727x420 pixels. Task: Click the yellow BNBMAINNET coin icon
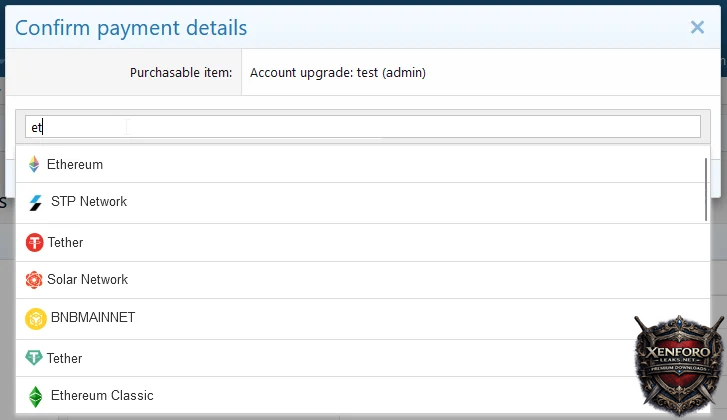[x=36, y=318]
